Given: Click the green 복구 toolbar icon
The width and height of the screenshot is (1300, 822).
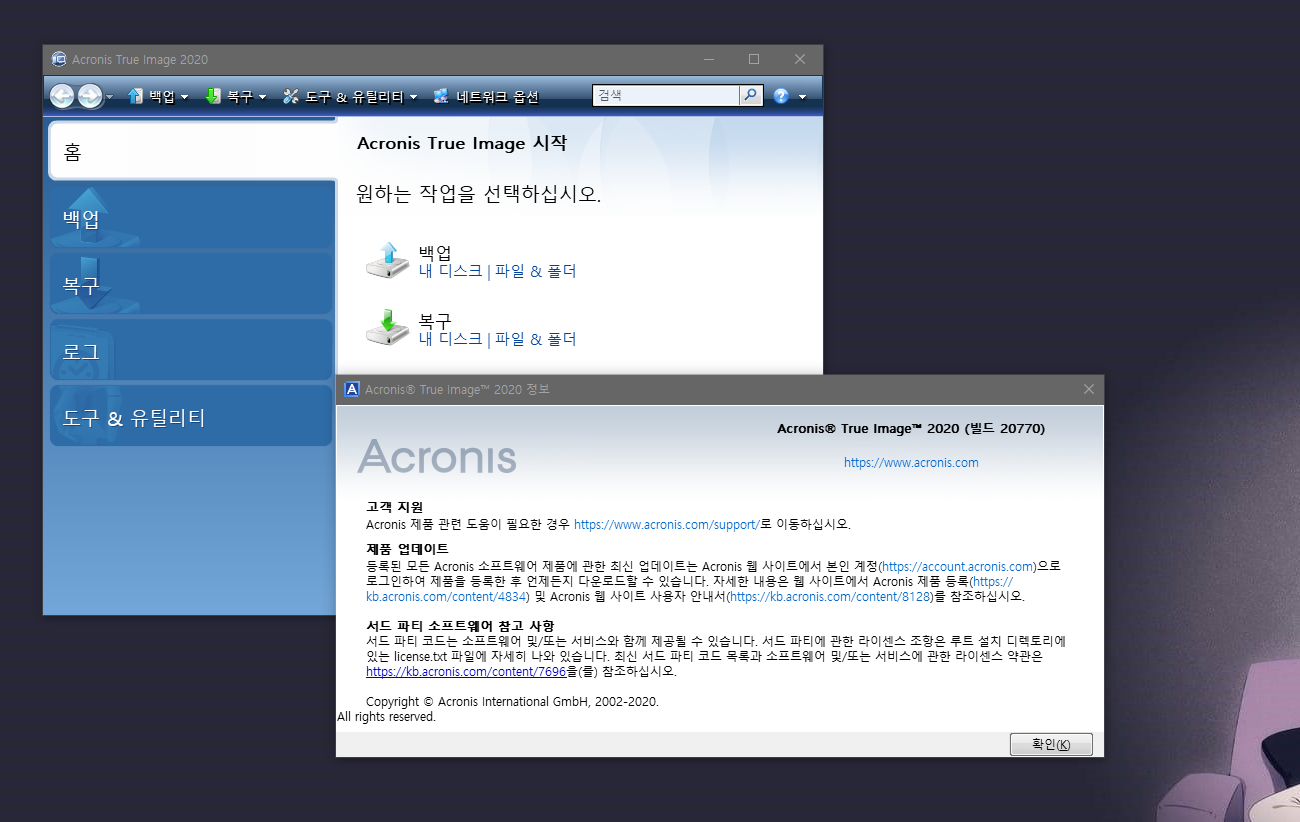Looking at the screenshot, I should coord(212,96).
